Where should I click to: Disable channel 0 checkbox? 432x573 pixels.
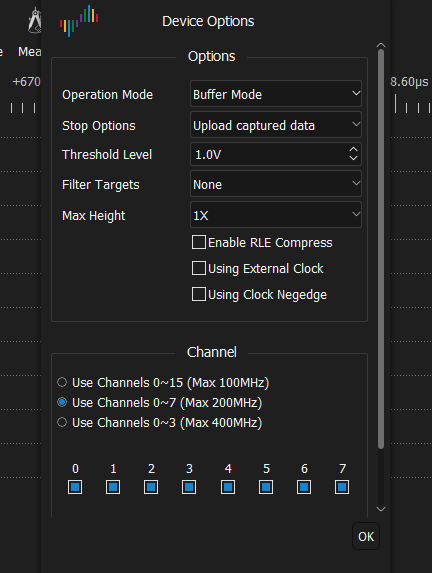point(75,487)
